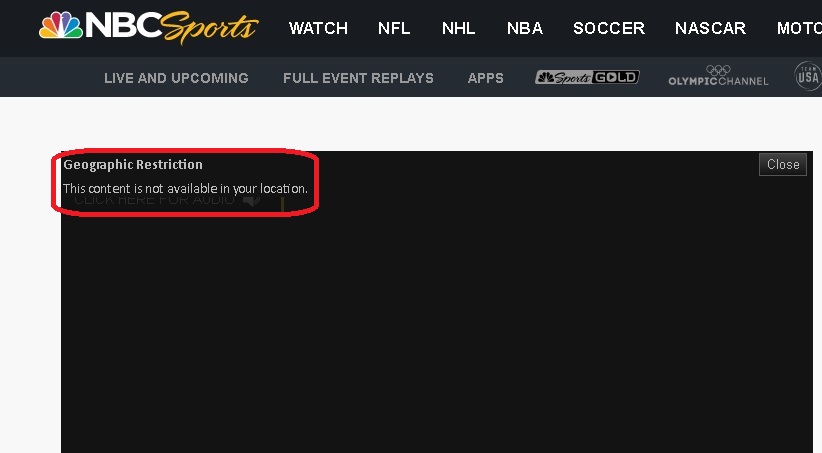Open the SOCCER navigation item
The height and width of the screenshot is (453, 822).
(x=609, y=28)
